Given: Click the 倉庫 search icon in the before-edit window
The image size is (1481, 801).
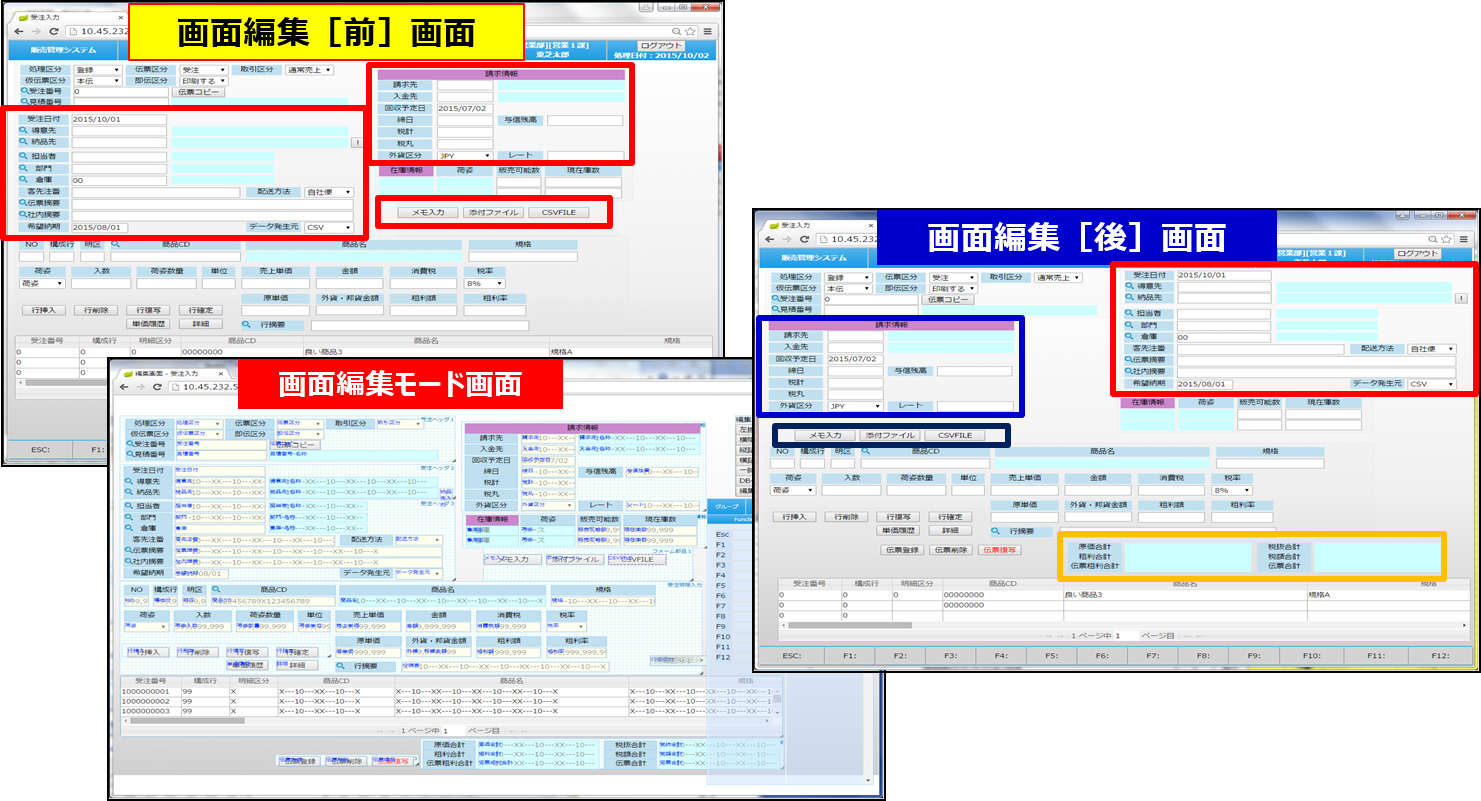Looking at the screenshot, I should (x=23, y=180).
